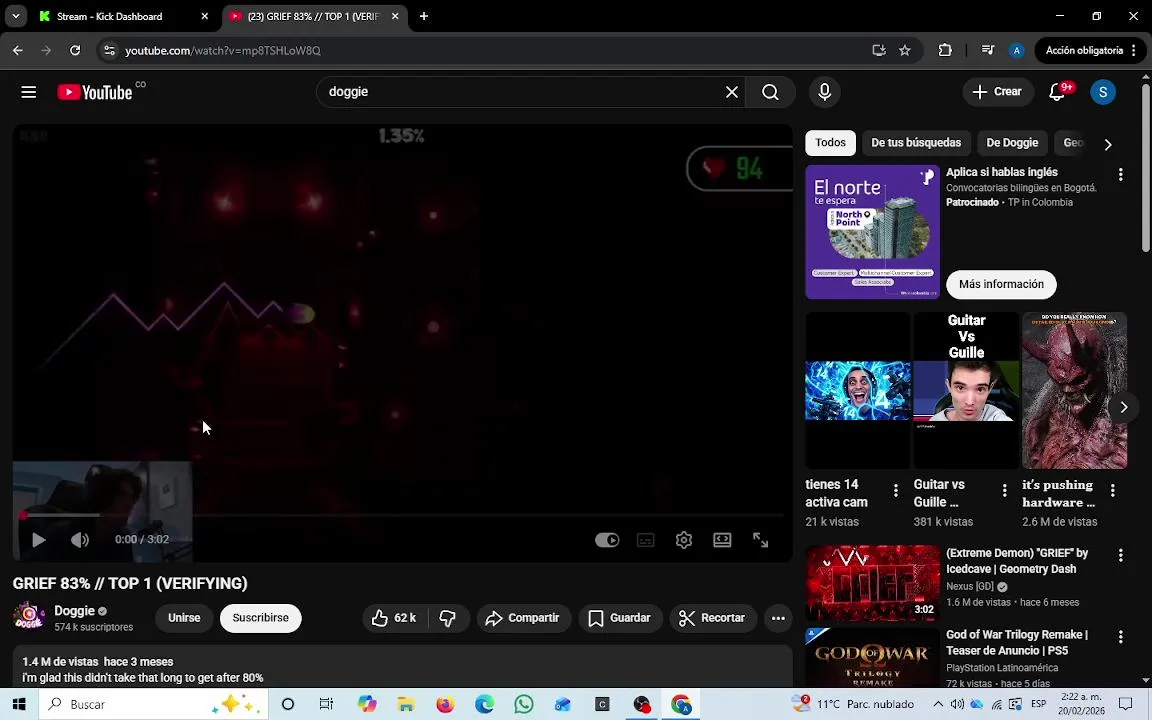This screenshot has height=720, width=1152.
Task: Open a new browser tab
Action: (x=424, y=16)
